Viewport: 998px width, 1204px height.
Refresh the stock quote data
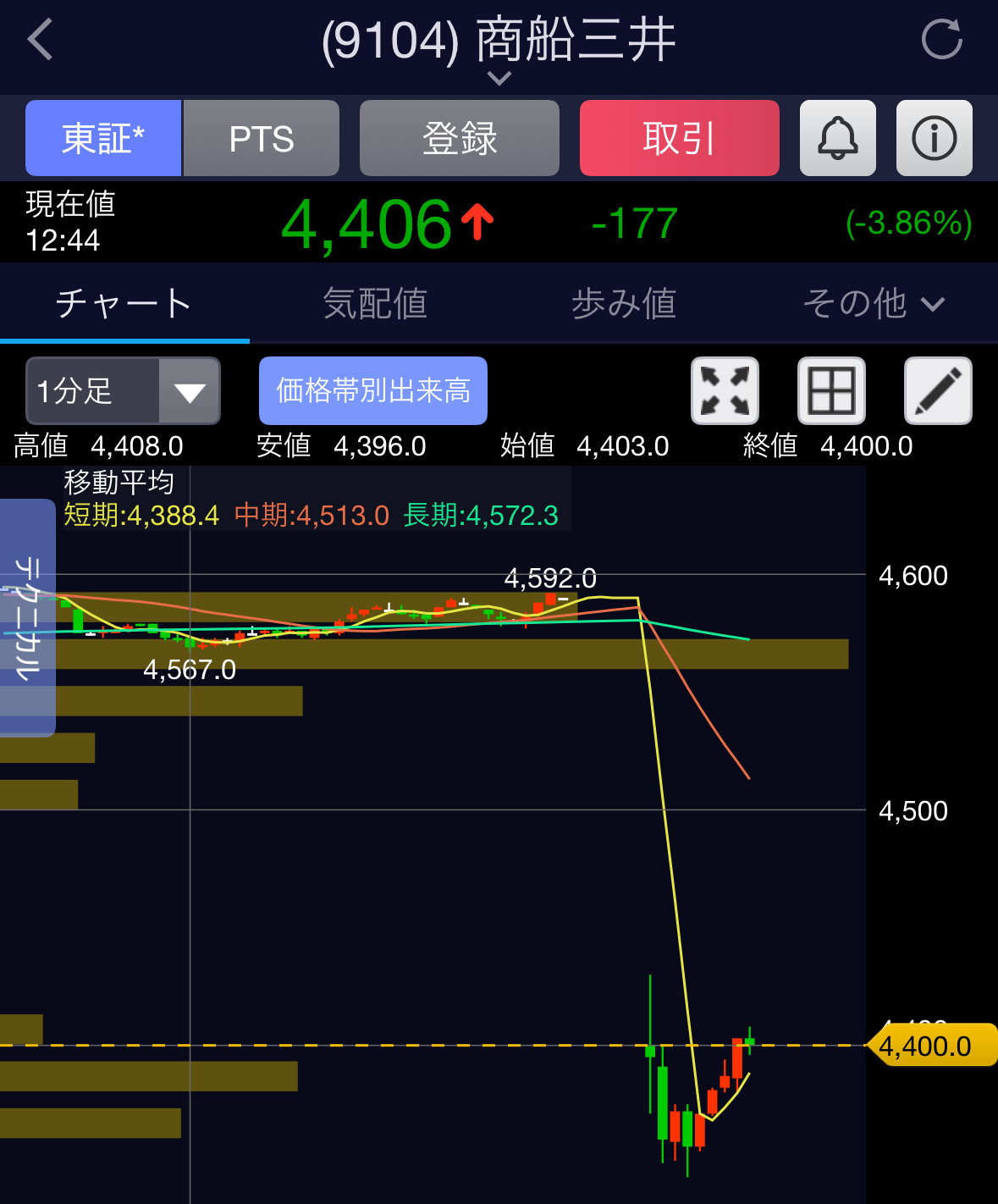[x=941, y=40]
